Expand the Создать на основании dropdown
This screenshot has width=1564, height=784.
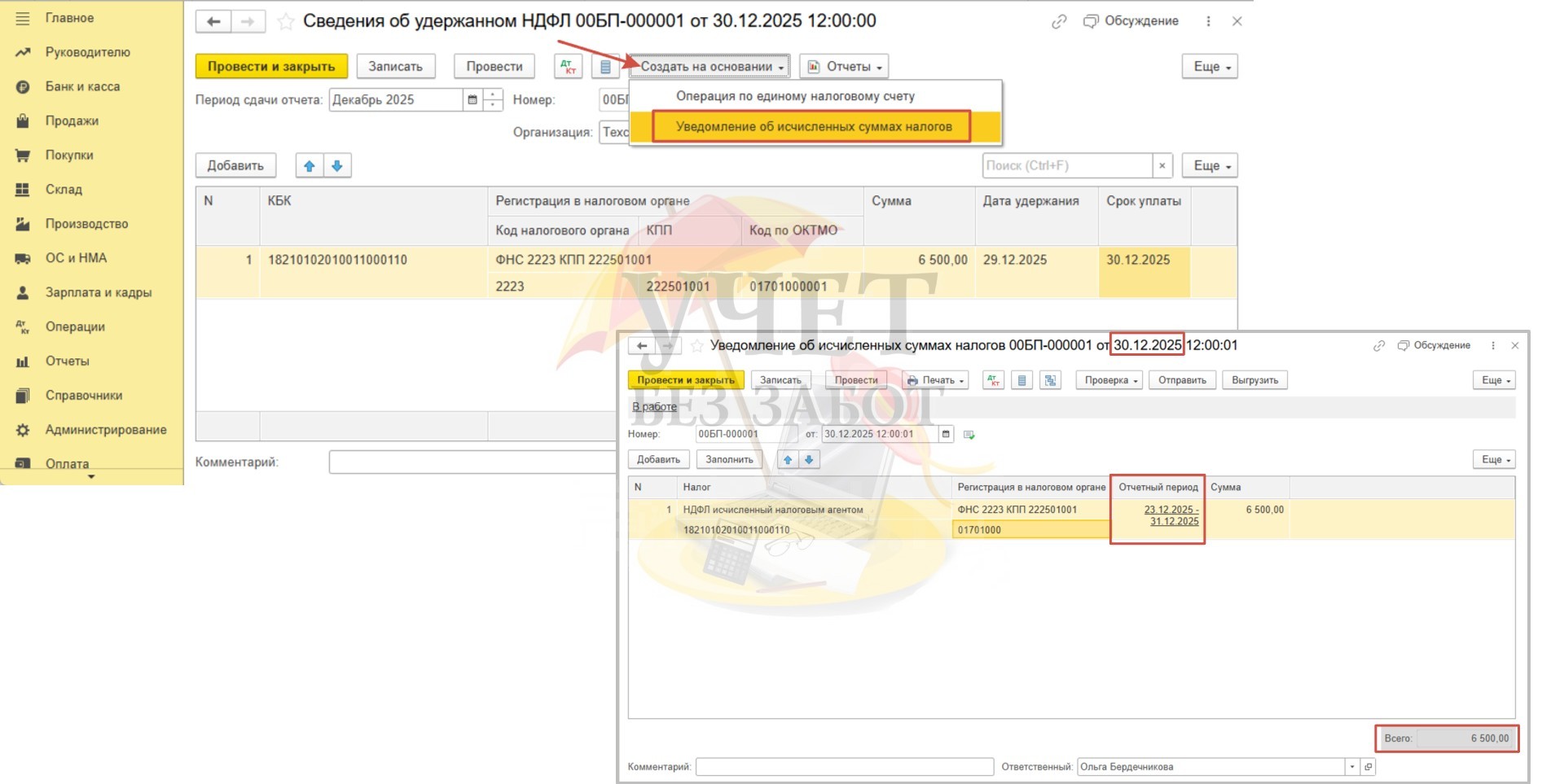pos(710,67)
